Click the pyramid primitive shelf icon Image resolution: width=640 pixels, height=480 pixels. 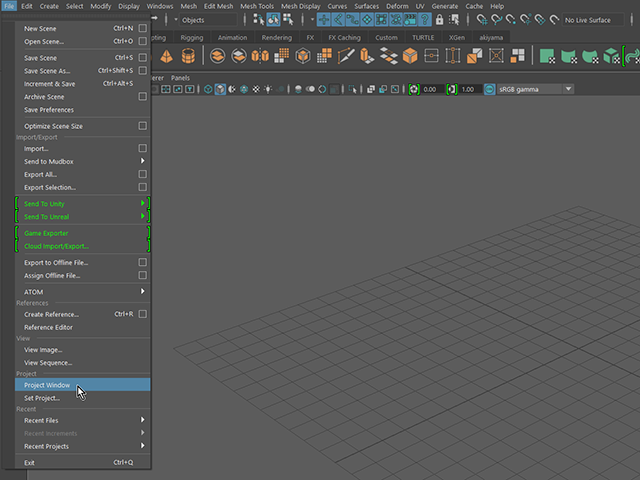[166, 56]
